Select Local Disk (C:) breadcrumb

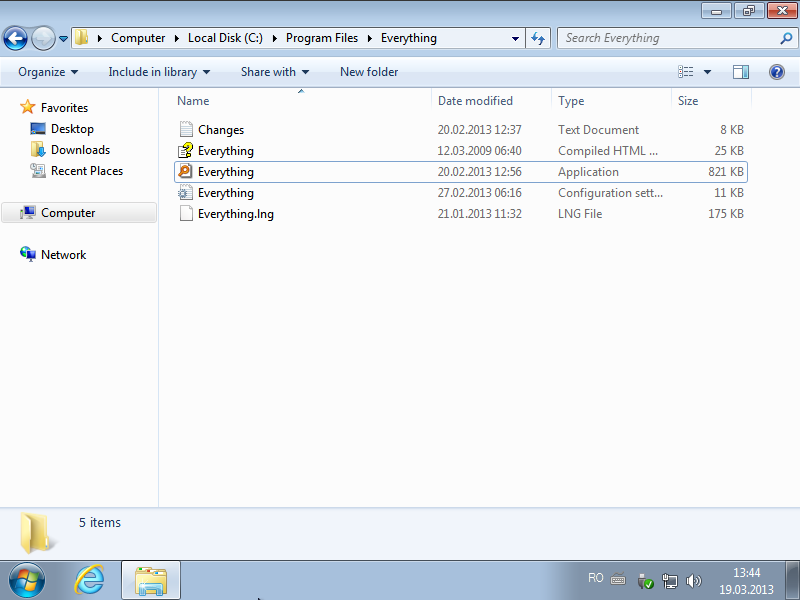click(x=225, y=38)
